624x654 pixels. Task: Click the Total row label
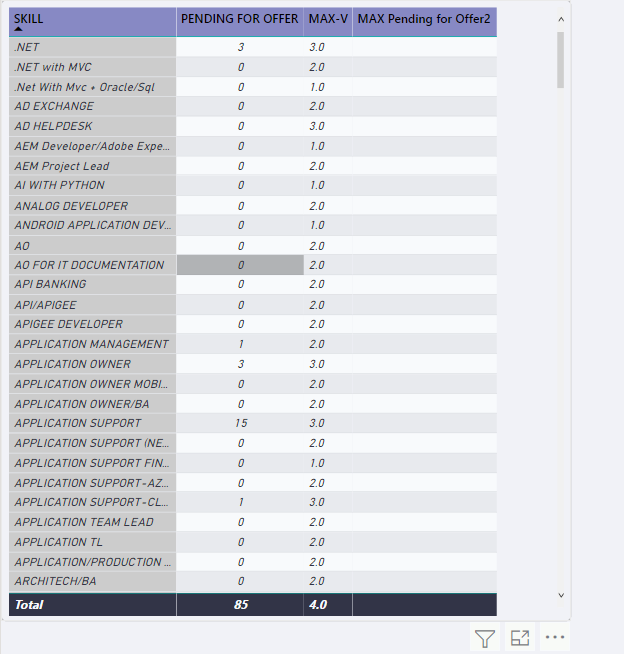click(29, 605)
